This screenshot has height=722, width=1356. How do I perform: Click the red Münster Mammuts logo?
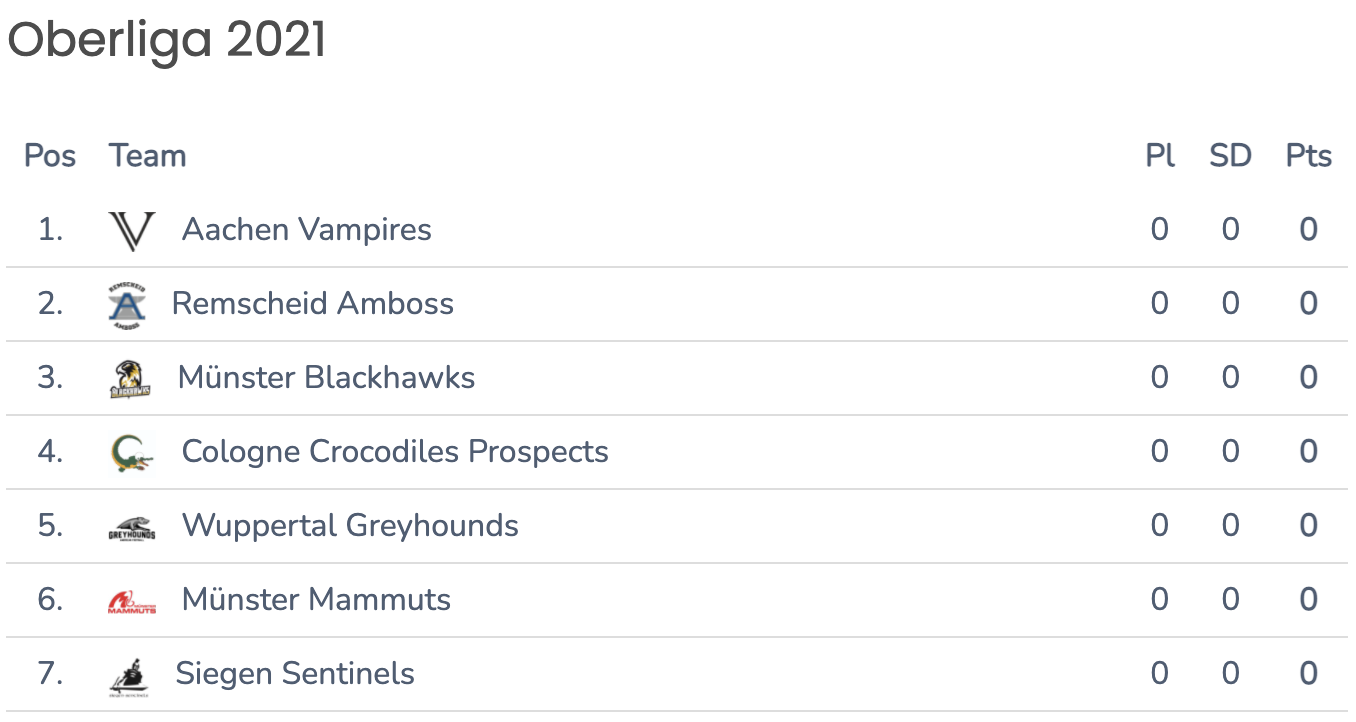(132, 601)
